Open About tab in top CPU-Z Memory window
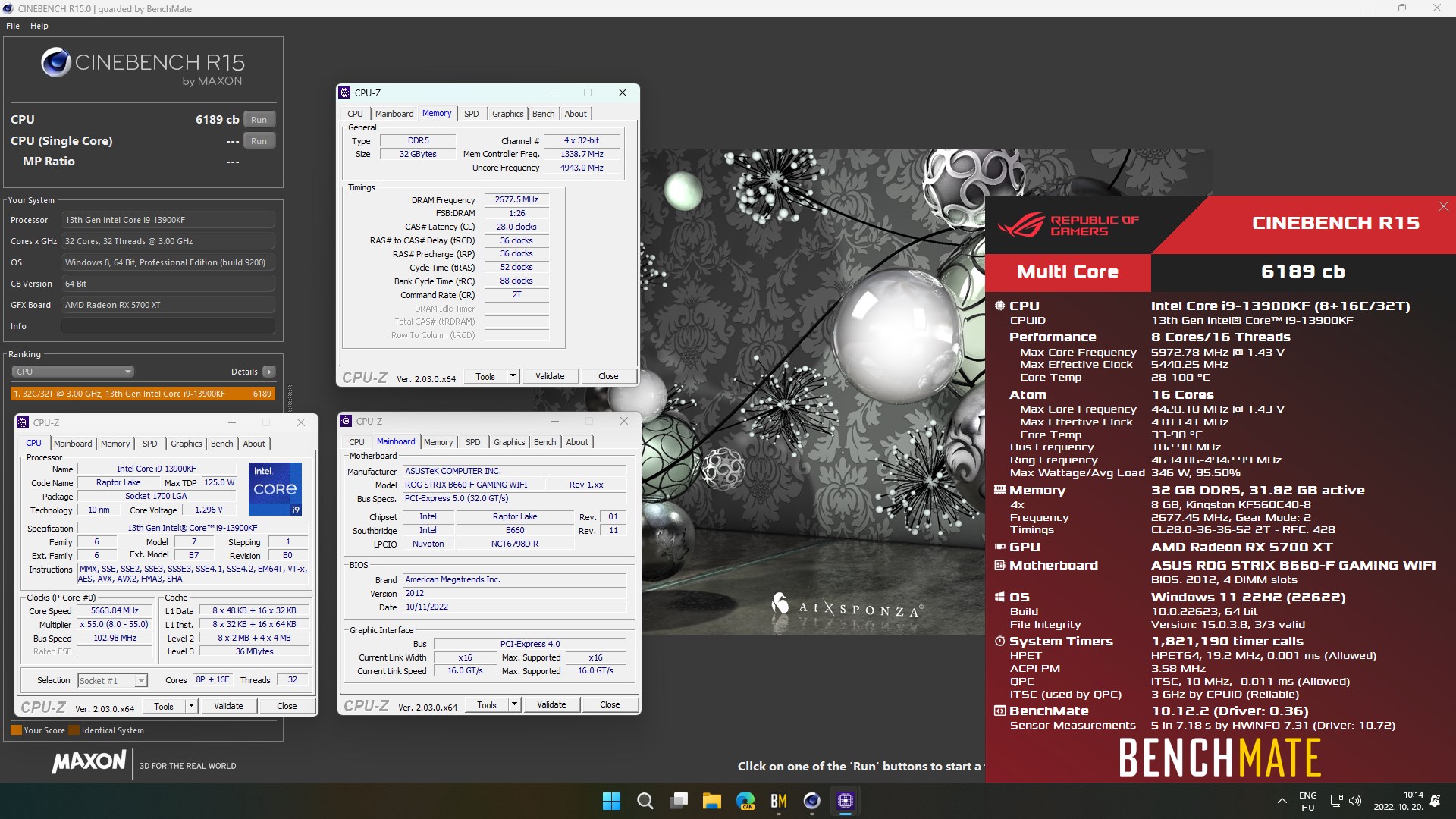This screenshot has height=819, width=1456. coord(576,114)
